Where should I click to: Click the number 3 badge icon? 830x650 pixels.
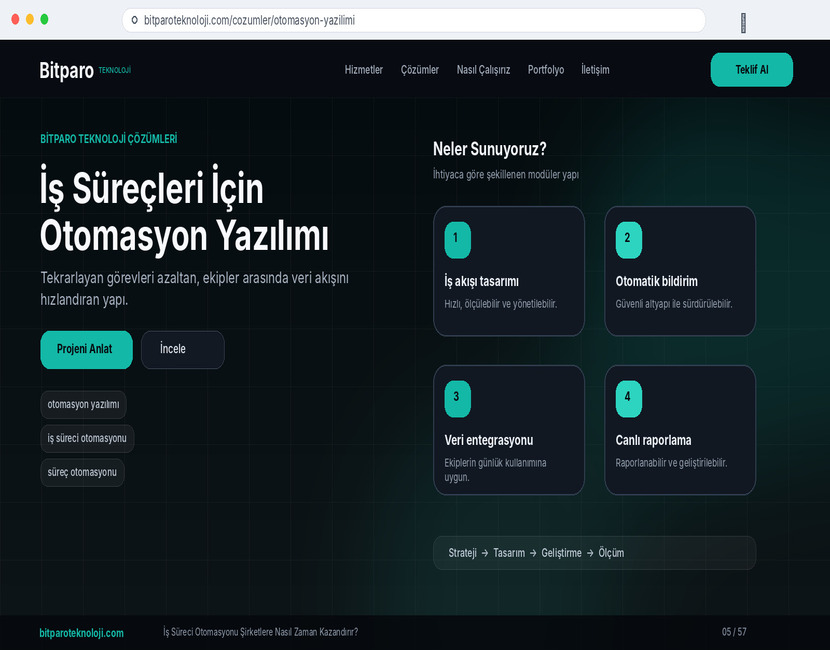point(457,399)
